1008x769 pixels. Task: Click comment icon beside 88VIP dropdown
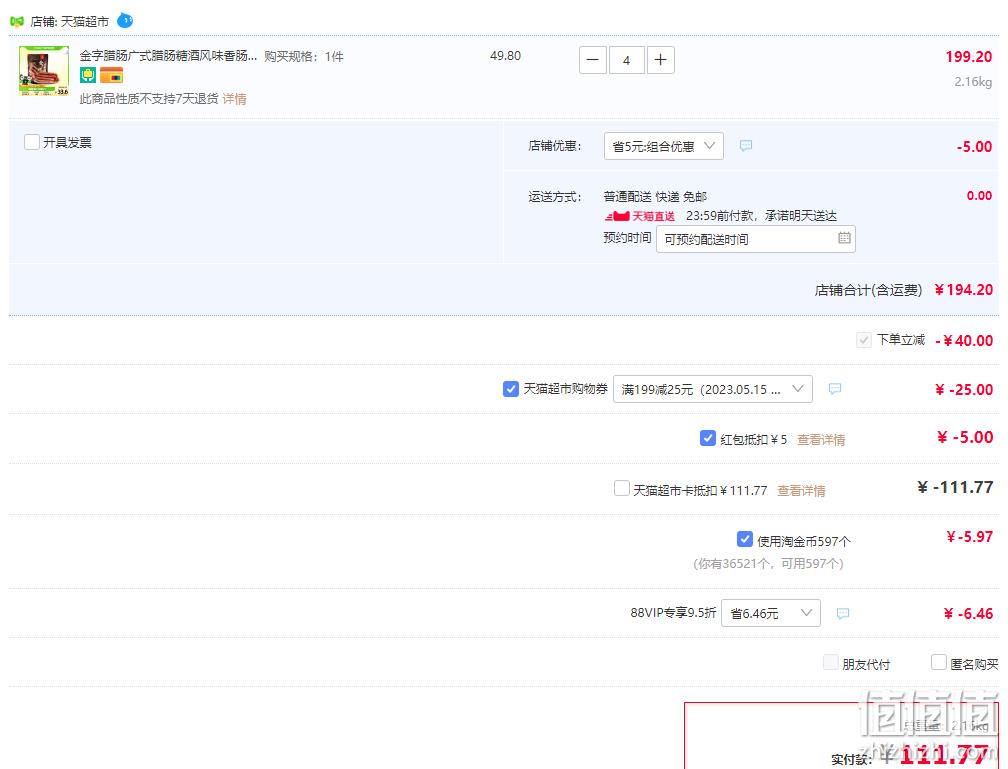[x=843, y=613]
